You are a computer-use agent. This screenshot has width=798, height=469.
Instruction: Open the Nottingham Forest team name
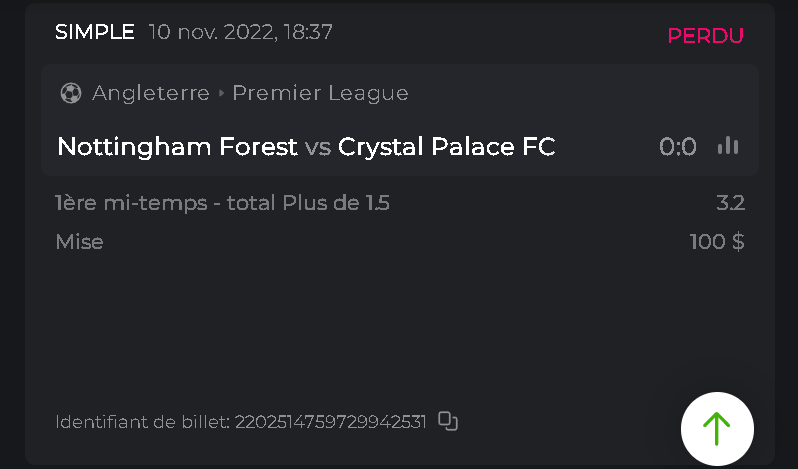(x=177, y=147)
